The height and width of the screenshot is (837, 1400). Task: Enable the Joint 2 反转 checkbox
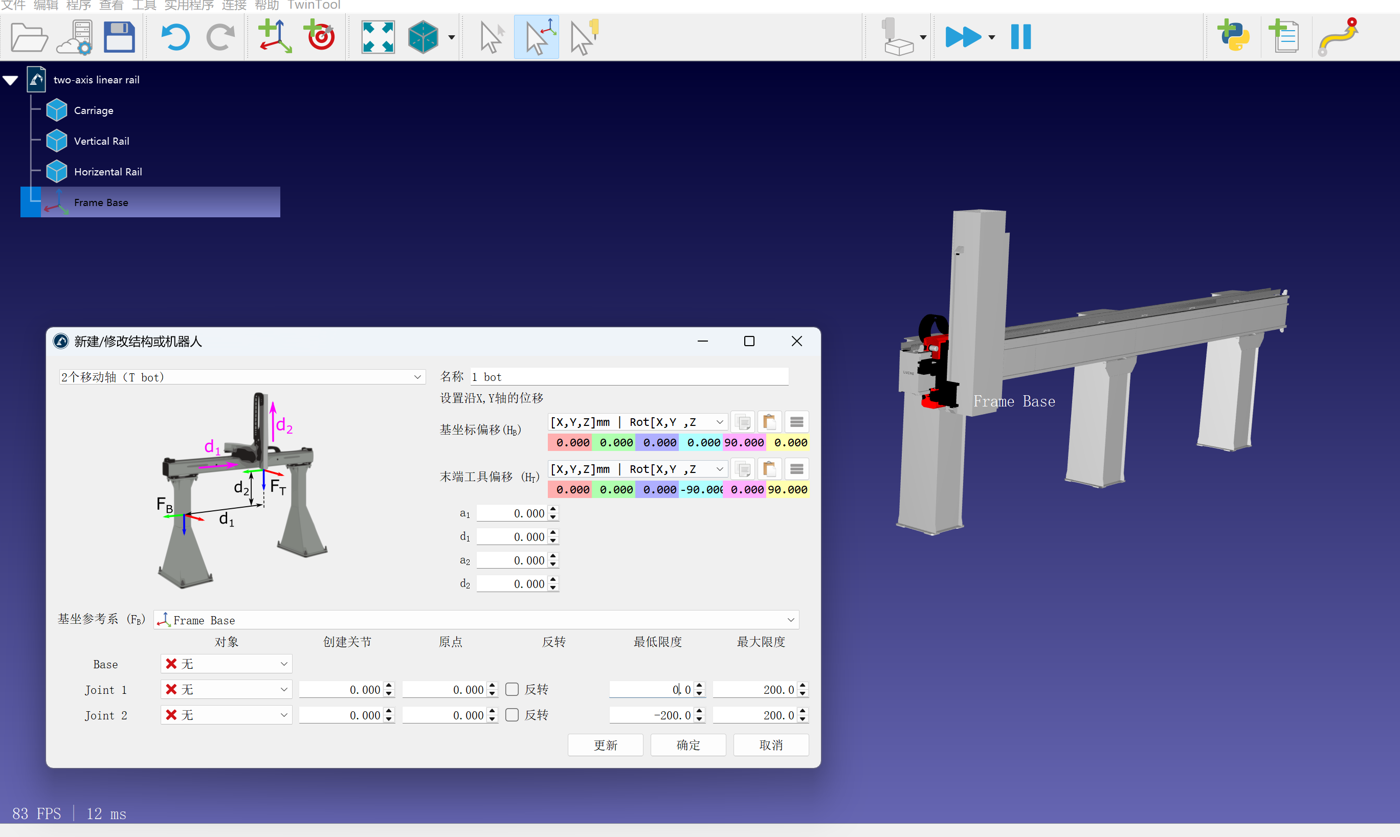tap(512, 715)
